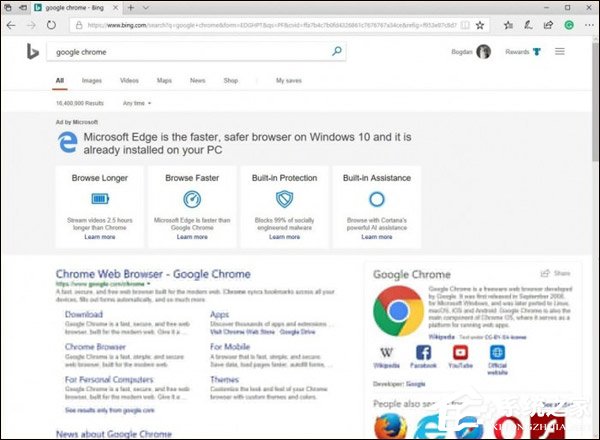Open My saves
The height and width of the screenshot is (440, 600).
(289, 80)
